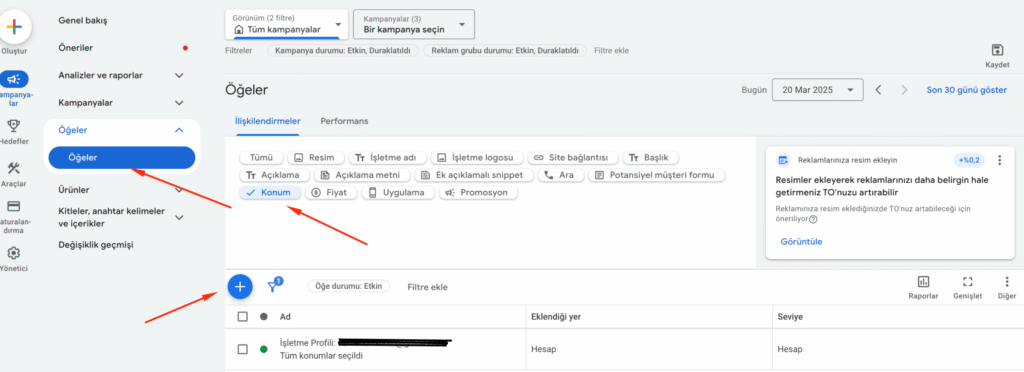Sort by Seviye column header
This screenshot has height=372, width=1024.
click(790, 317)
